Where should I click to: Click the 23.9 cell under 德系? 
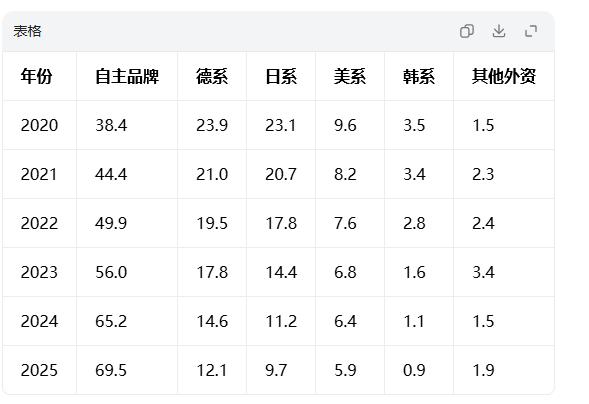coord(212,125)
